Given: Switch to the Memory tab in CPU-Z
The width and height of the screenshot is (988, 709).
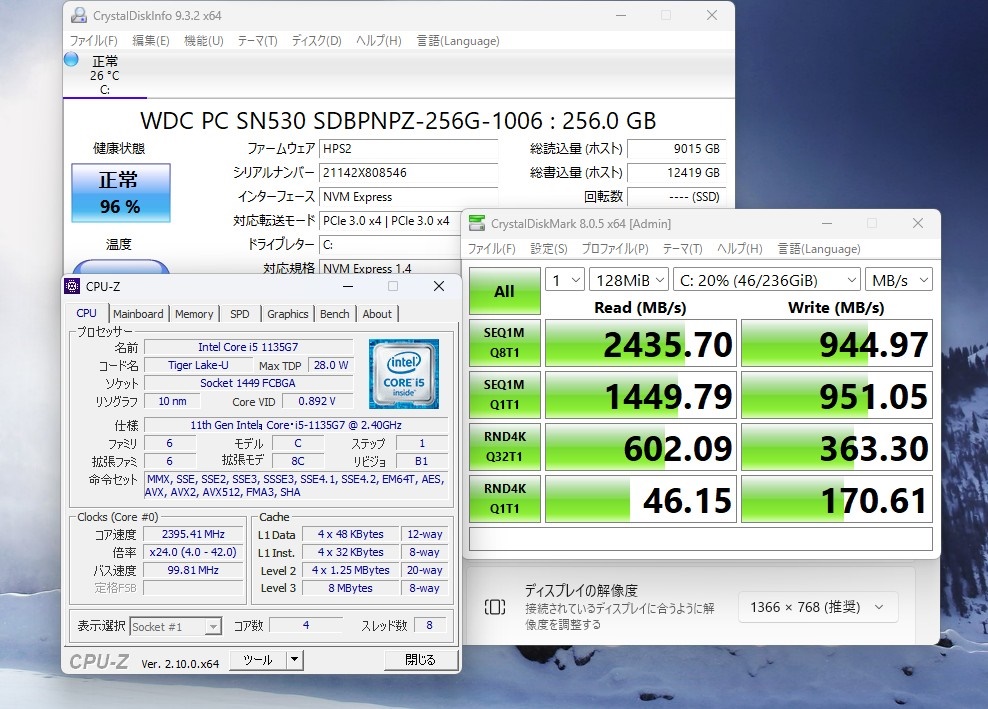Looking at the screenshot, I should 194,314.
